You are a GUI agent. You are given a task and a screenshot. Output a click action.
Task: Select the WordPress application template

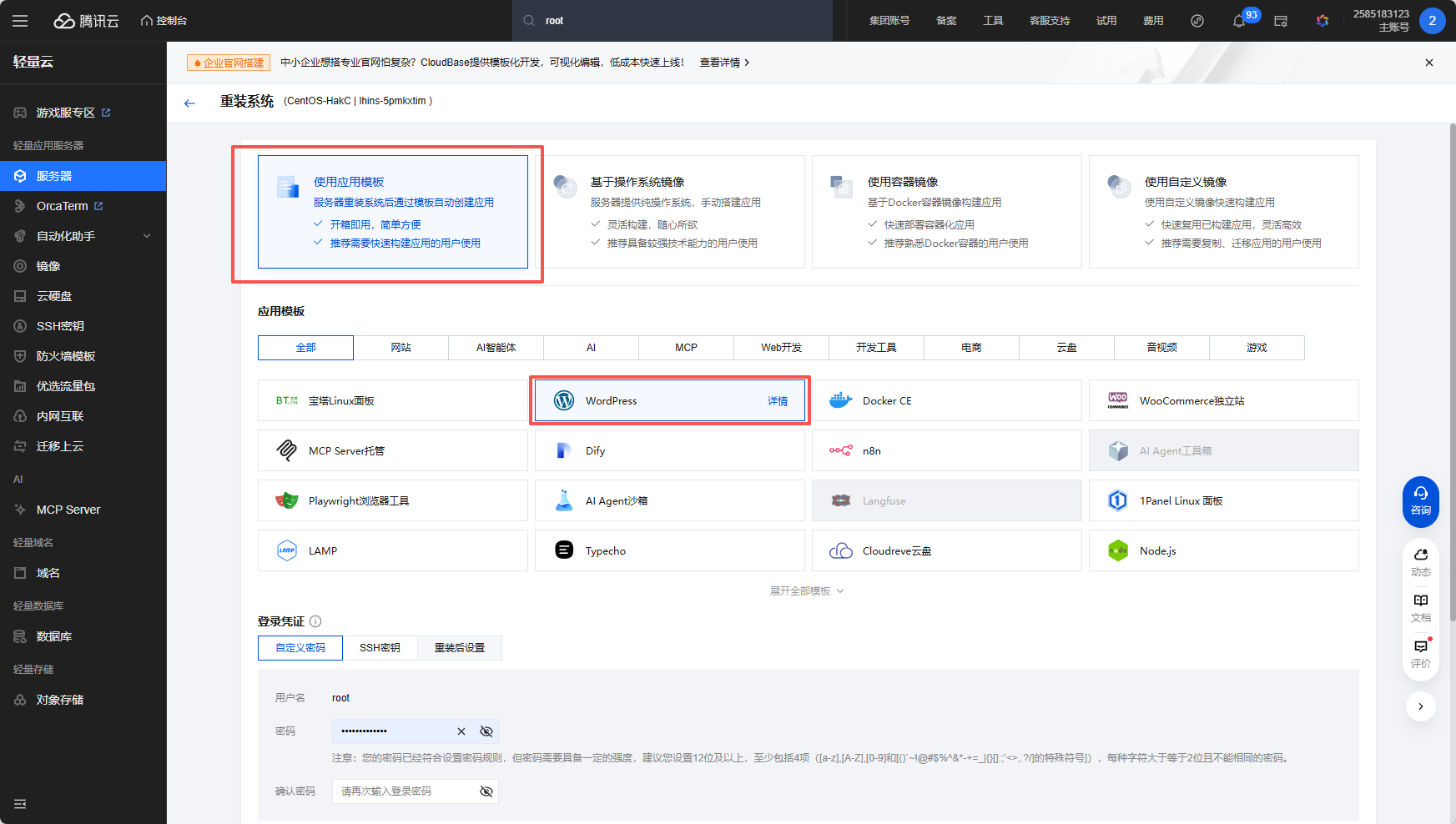[x=670, y=400]
